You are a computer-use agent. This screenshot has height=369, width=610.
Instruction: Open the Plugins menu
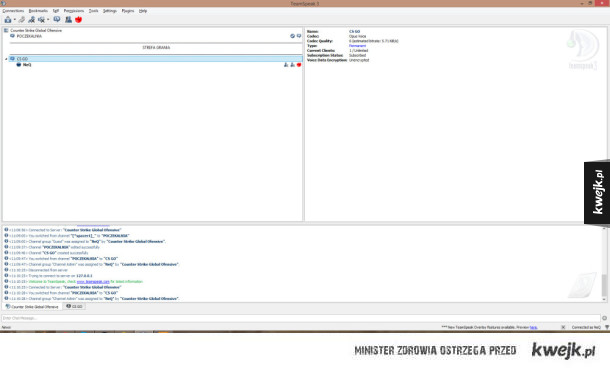coord(128,11)
